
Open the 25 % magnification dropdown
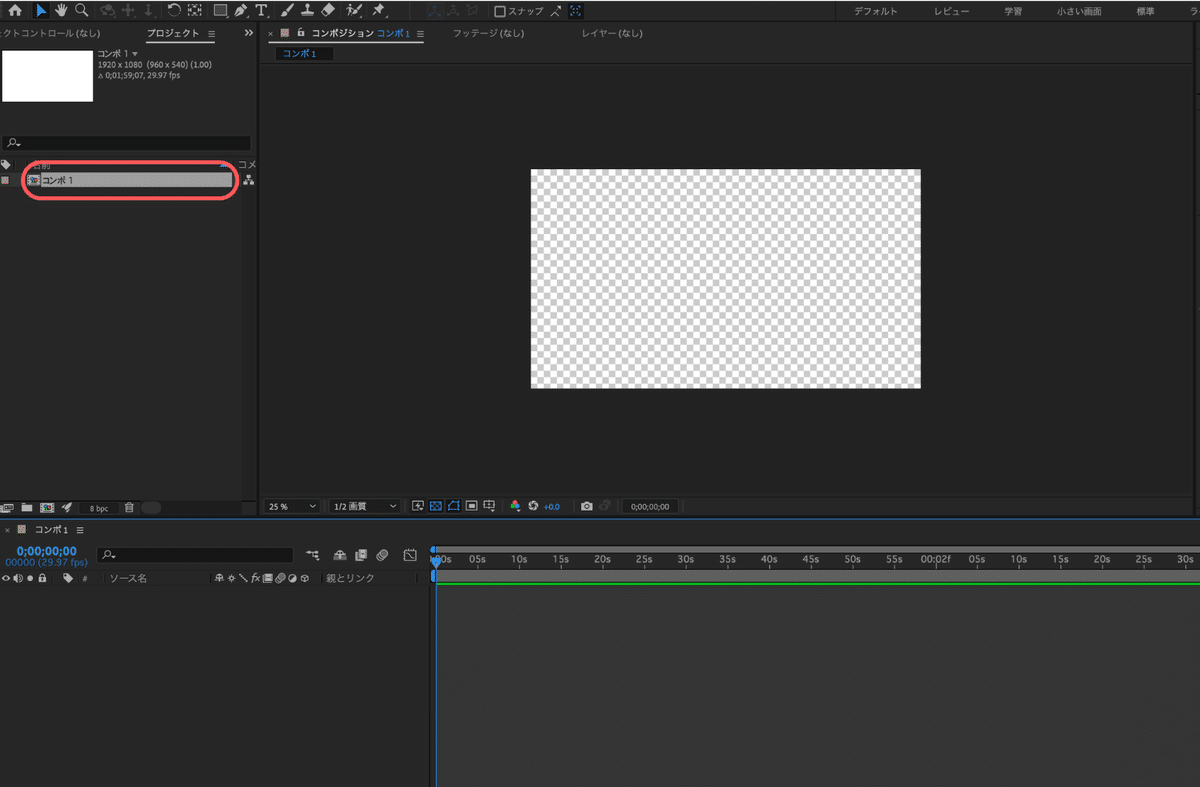(x=292, y=506)
